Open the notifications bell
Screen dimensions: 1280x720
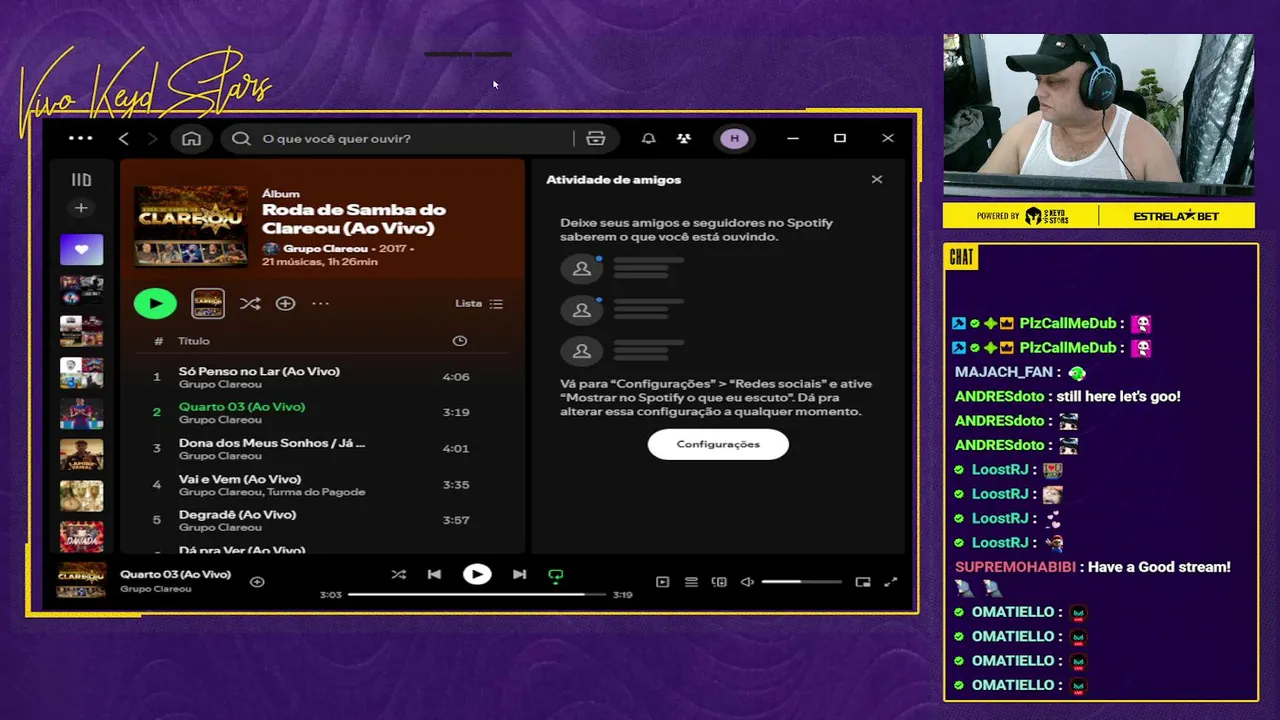click(x=649, y=138)
